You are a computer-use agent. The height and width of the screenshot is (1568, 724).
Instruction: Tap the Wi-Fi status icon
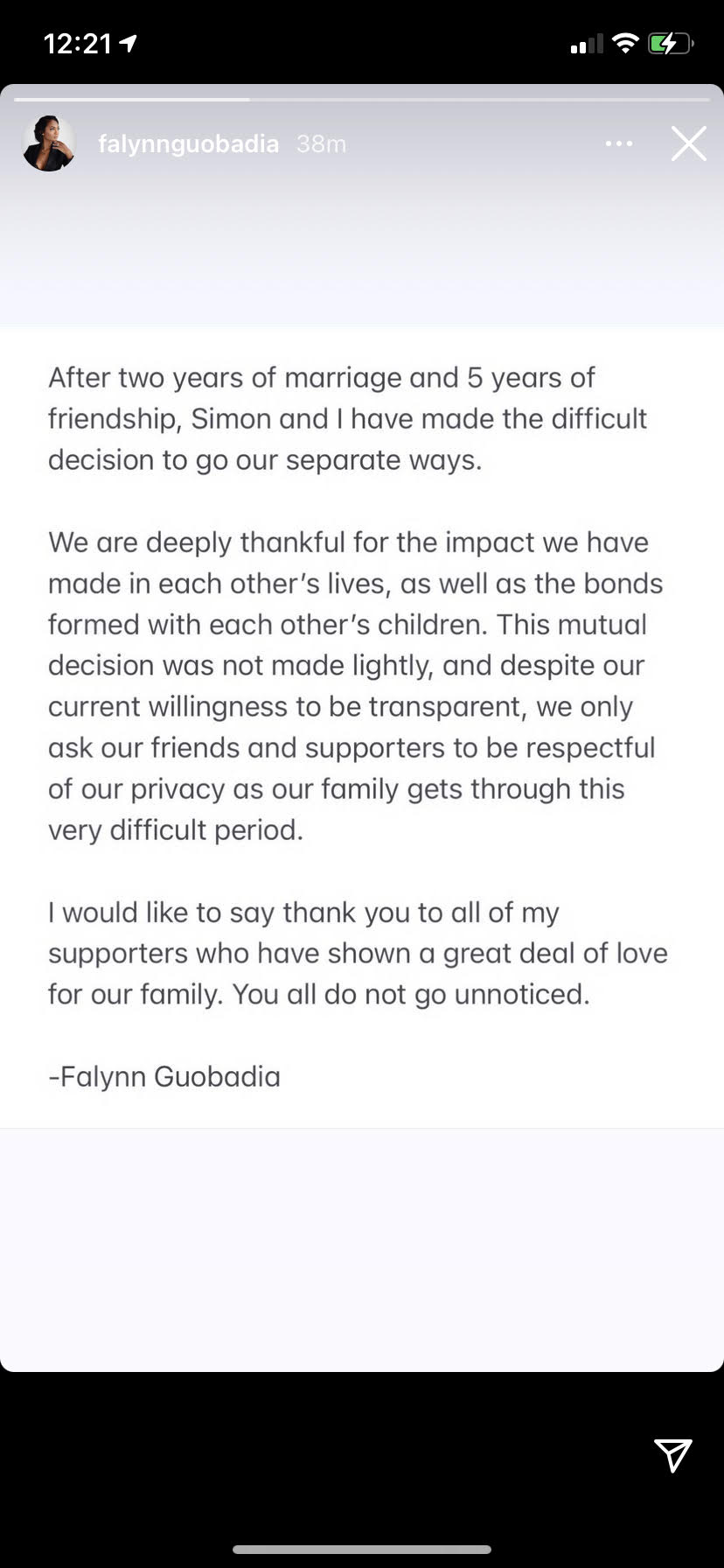click(x=625, y=43)
